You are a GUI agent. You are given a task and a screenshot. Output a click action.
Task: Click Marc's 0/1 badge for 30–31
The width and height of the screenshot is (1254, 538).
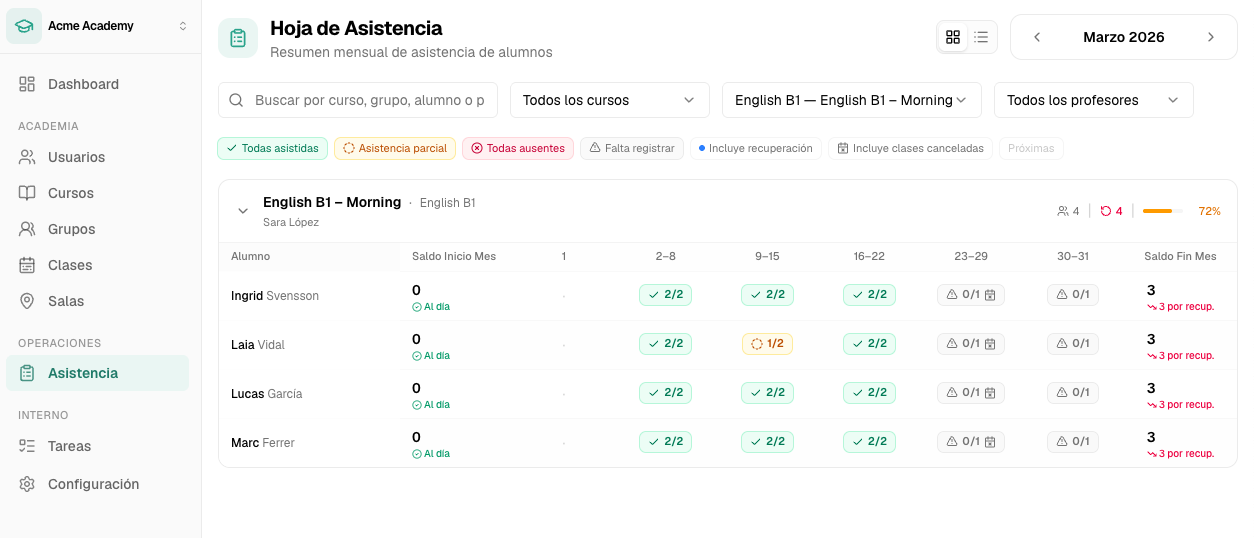coord(1073,442)
